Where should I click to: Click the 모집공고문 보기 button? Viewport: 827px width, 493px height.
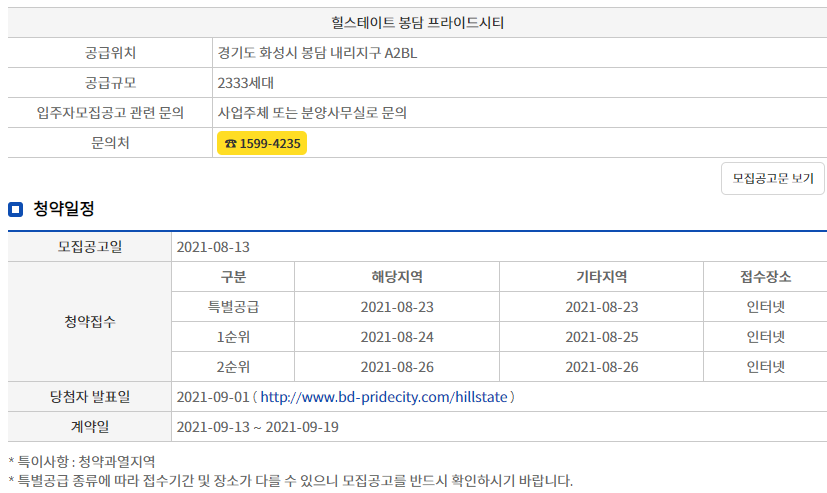[x=773, y=179]
